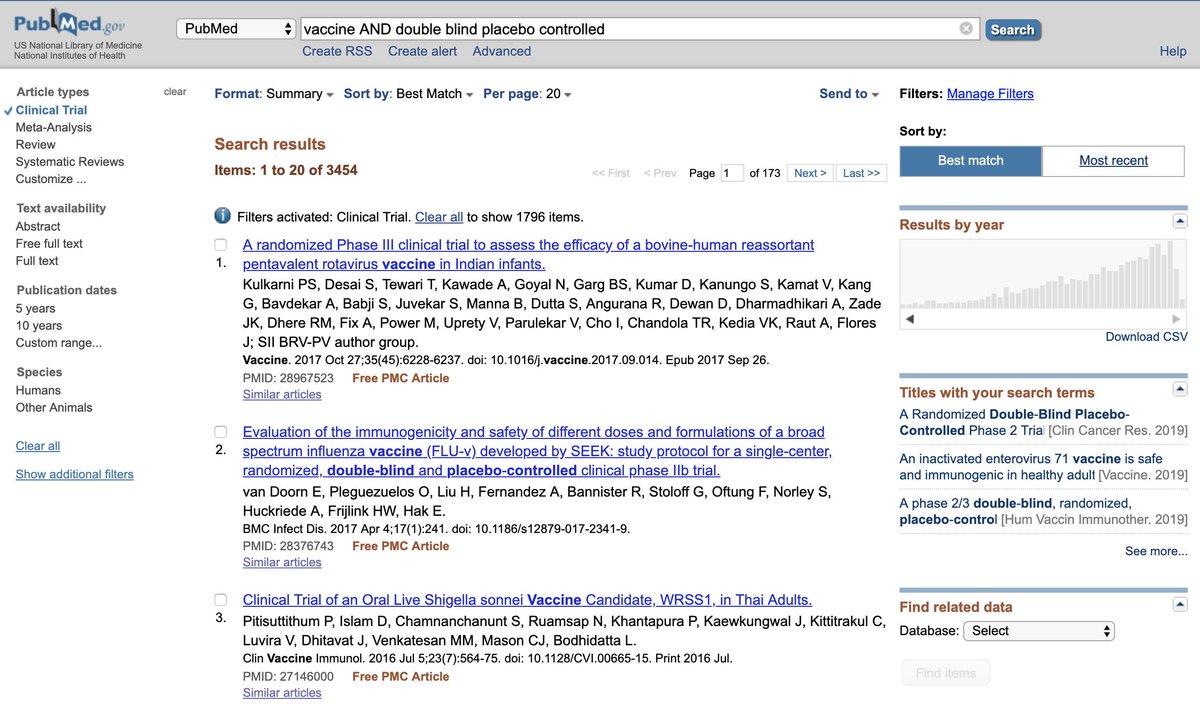Collapse the Results by year panel

pyautogui.click(x=1180, y=221)
